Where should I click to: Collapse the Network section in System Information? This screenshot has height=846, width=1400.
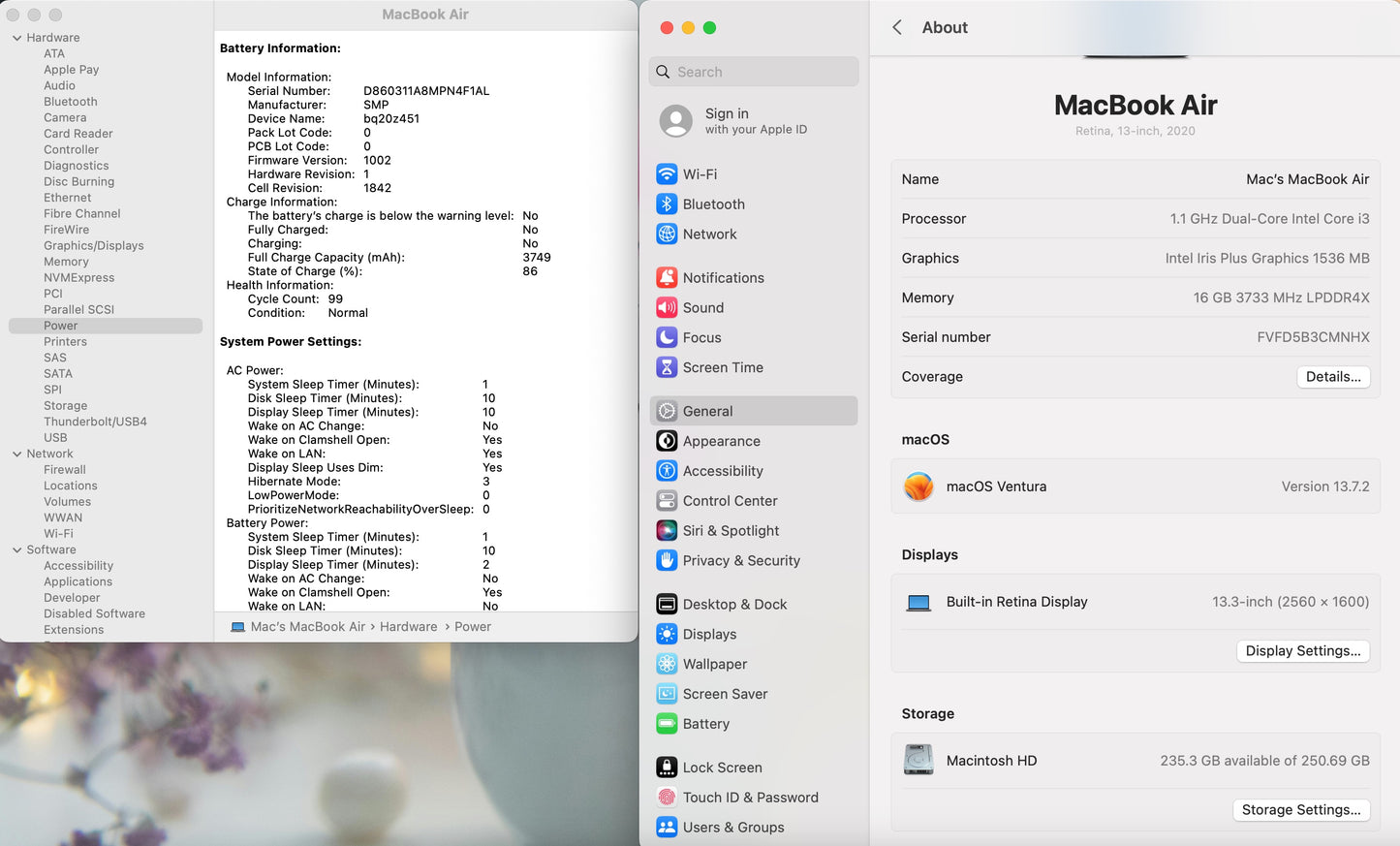coord(15,453)
